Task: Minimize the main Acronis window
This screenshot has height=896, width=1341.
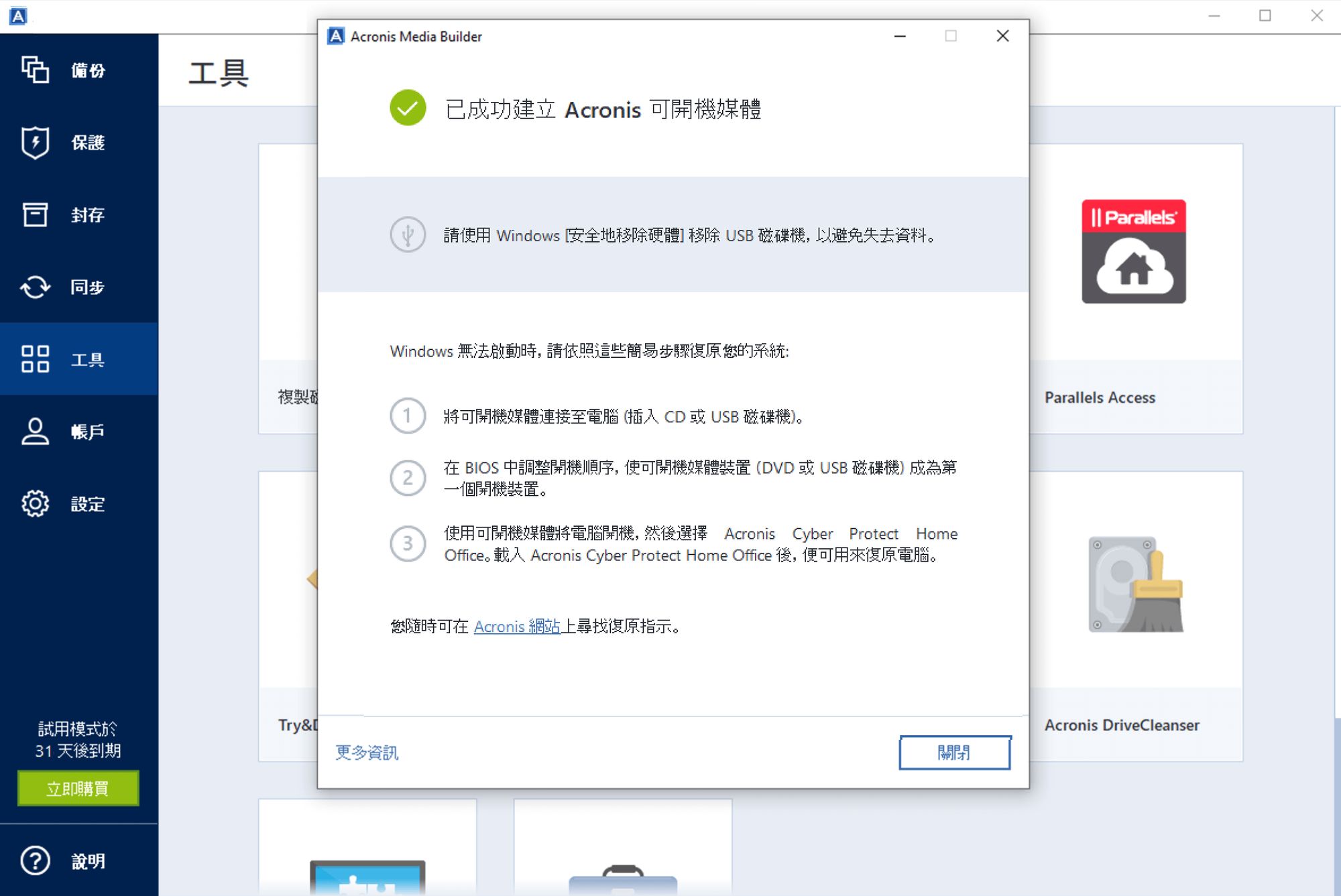Action: click(x=1214, y=15)
